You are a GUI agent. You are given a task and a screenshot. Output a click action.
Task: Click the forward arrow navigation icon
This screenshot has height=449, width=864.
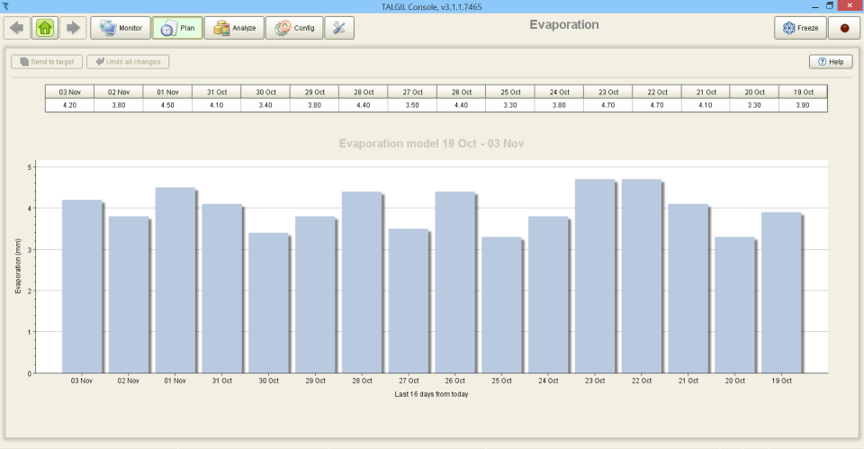(73, 28)
